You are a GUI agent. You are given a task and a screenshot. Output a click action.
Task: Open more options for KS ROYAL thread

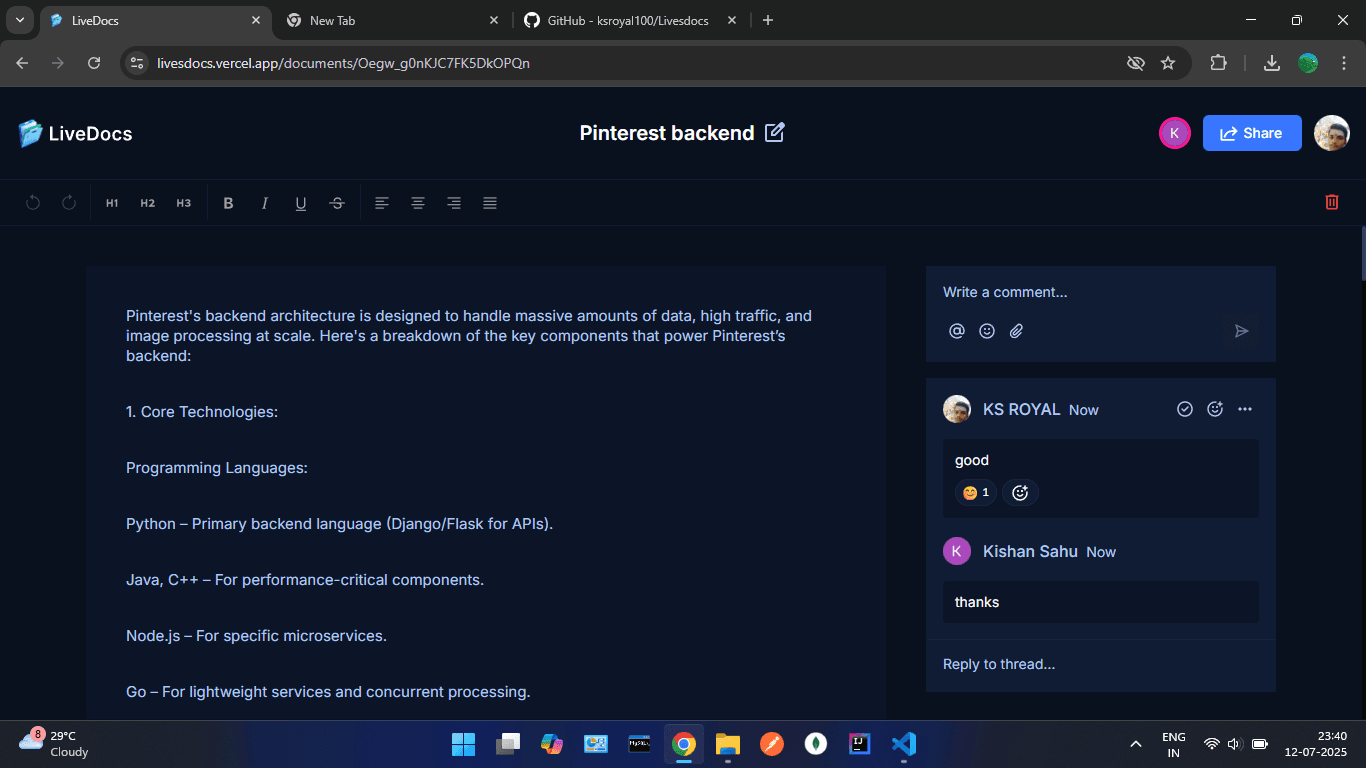(x=1245, y=409)
